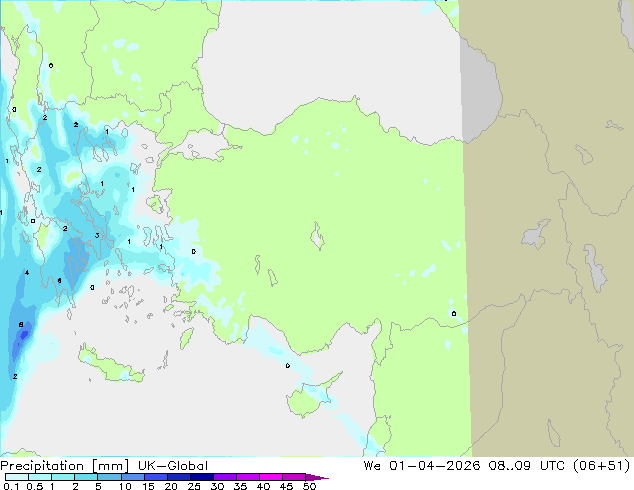Click the 'We 01-04-2026' date text

coord(422,466)
